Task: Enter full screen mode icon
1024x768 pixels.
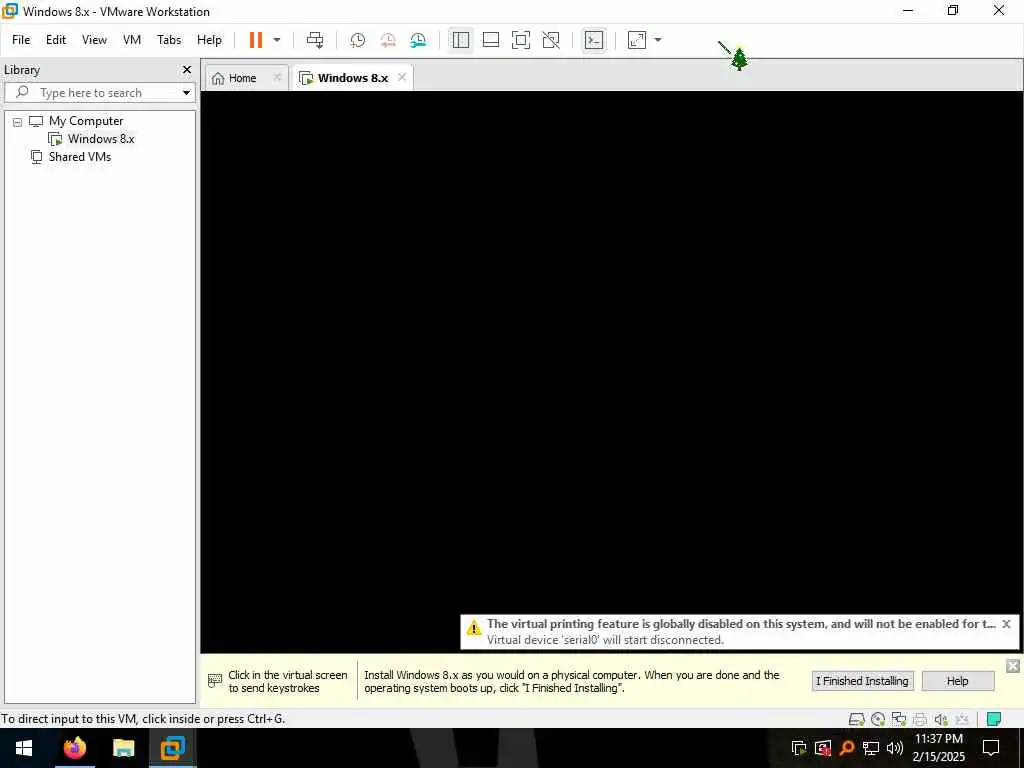Action: coord(520,40)
